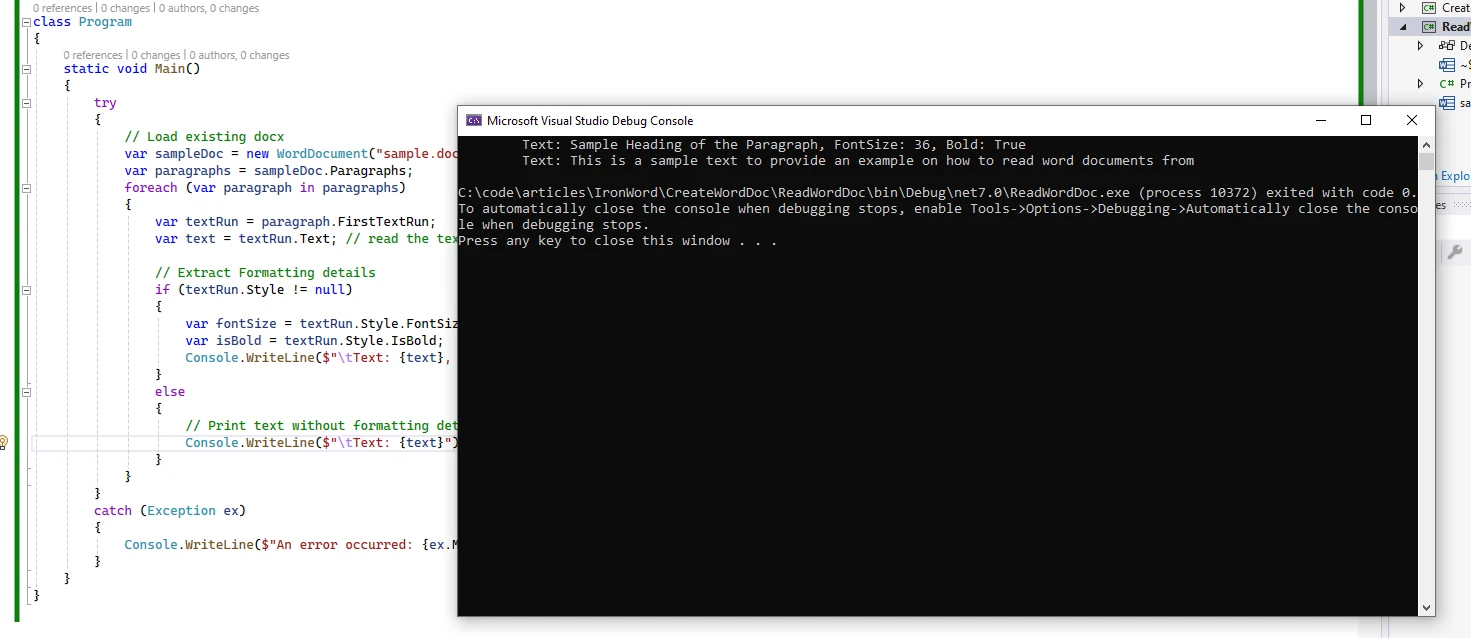
Task: Collapse the else block outline
Action: [x=26, y=391]
